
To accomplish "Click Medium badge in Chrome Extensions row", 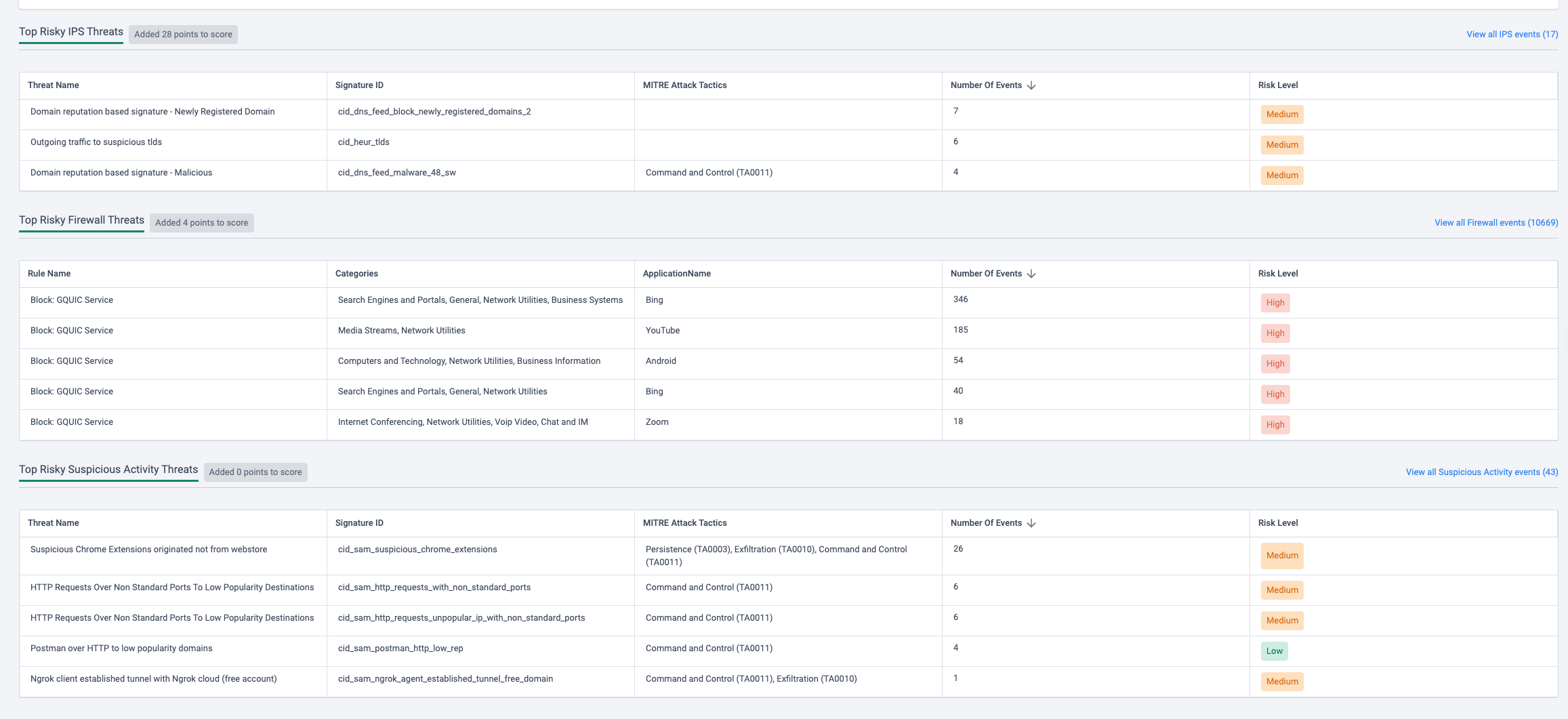I will (x=1282, y=556).
